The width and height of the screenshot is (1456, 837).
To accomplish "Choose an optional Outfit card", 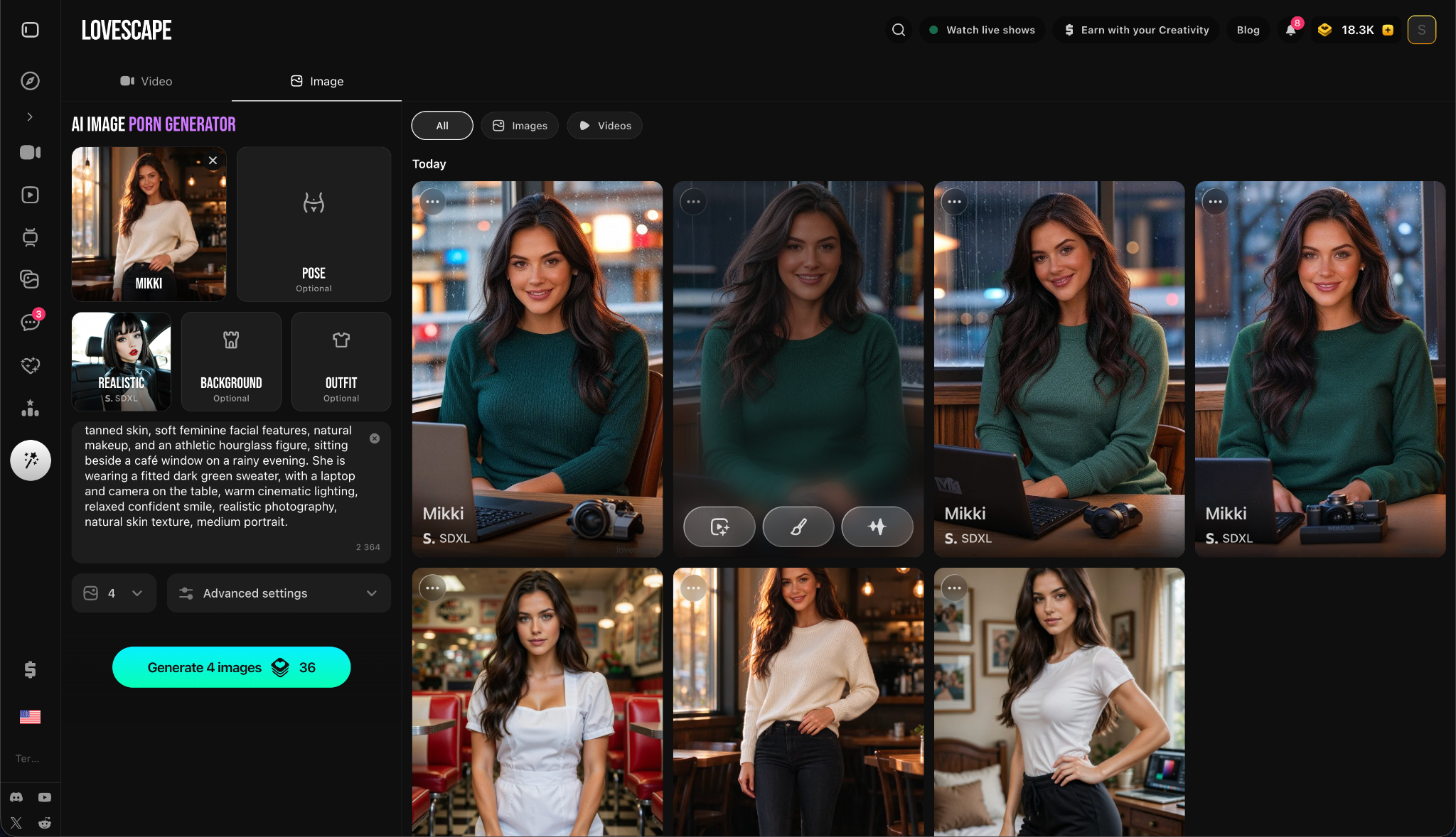I will tap(341, 362).
